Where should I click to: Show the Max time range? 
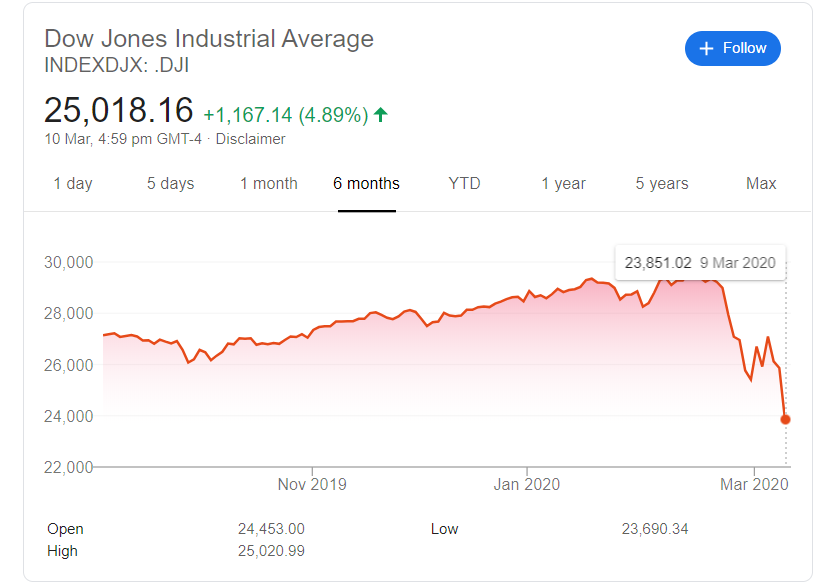pos(761,184)
